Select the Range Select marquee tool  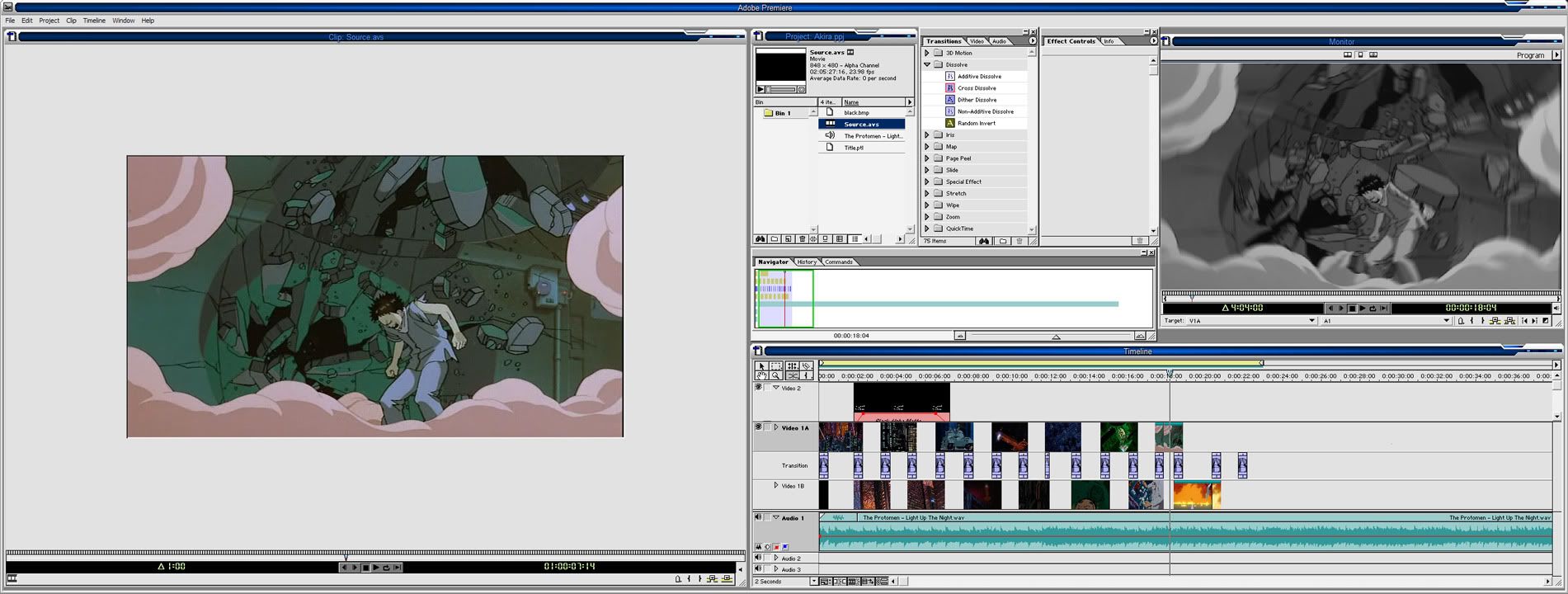click(776, 365)
